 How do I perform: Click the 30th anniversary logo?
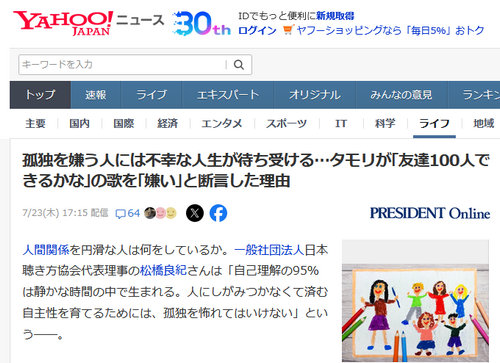pyautogui.click(x=201, y=23)
